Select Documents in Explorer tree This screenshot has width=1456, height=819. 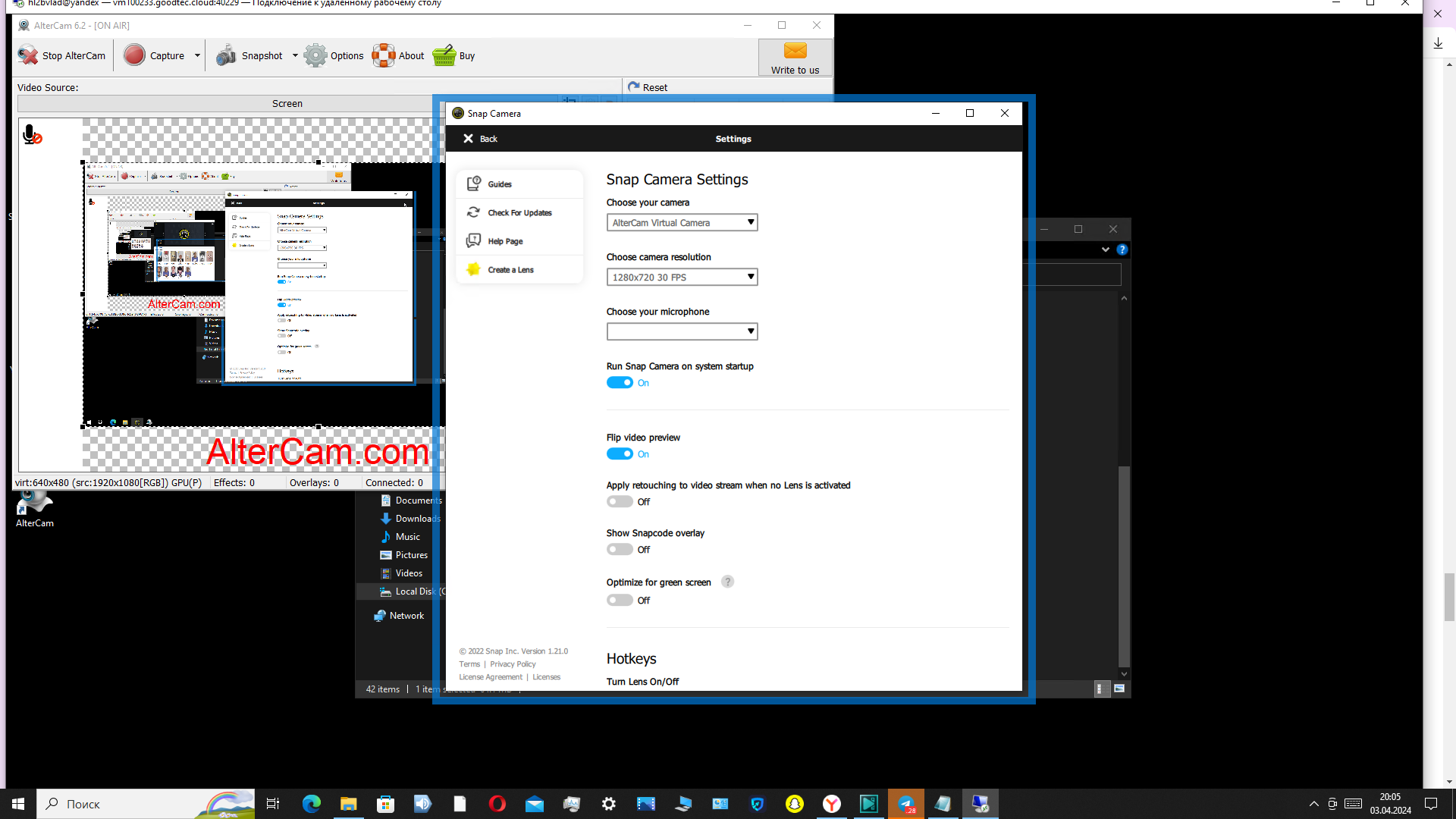(x=410, y=500)
